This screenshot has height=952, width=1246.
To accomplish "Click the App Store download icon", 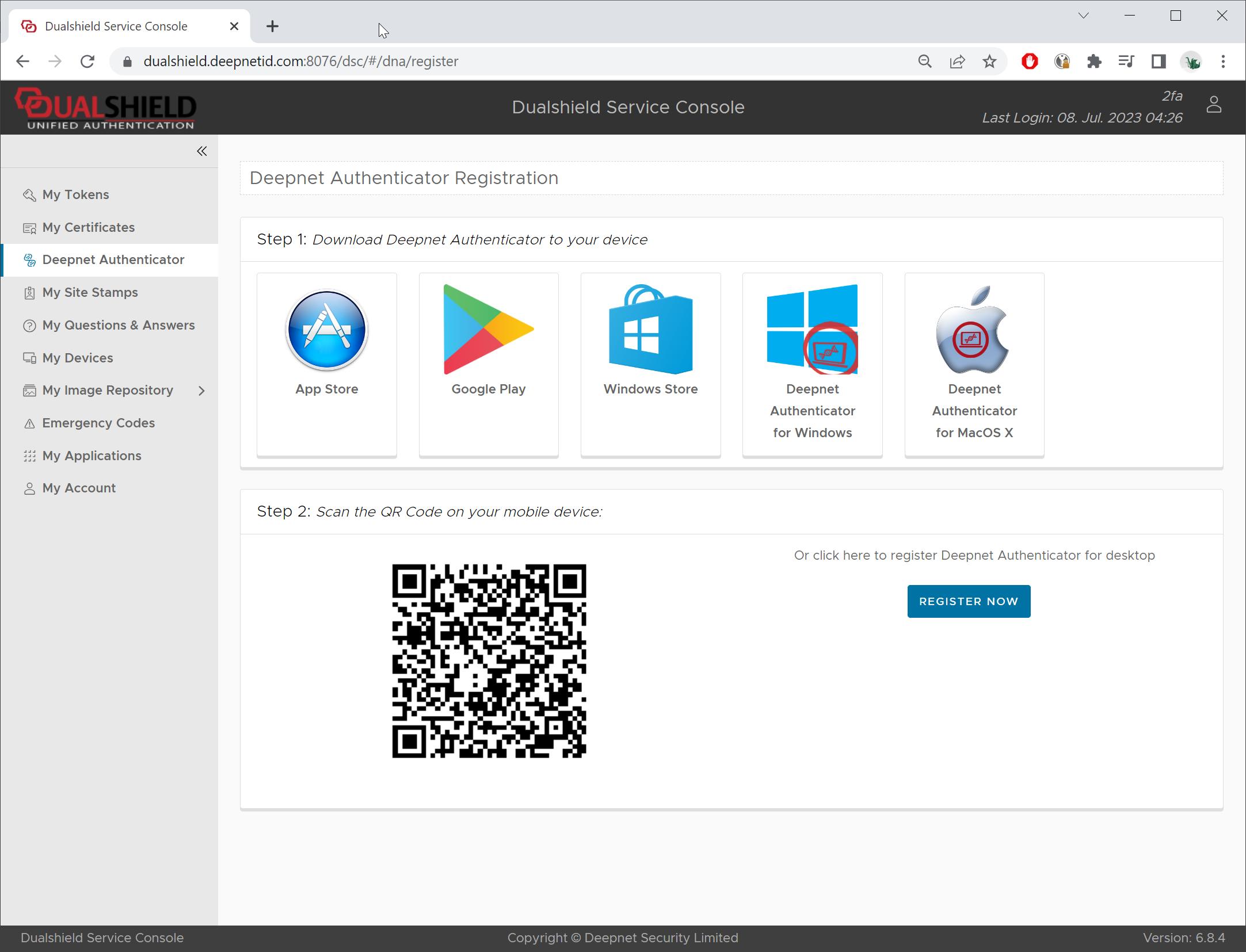I will click(326, 330).
